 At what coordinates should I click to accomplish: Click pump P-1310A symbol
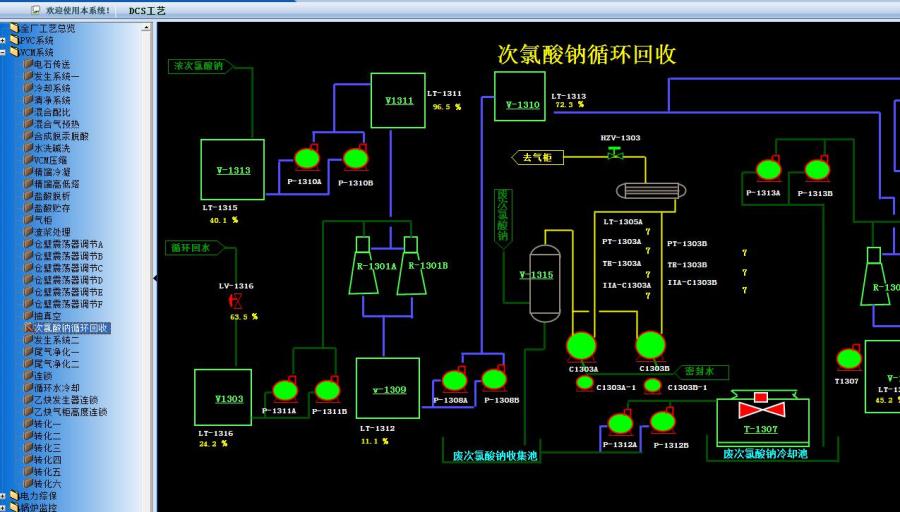[307, 158]
